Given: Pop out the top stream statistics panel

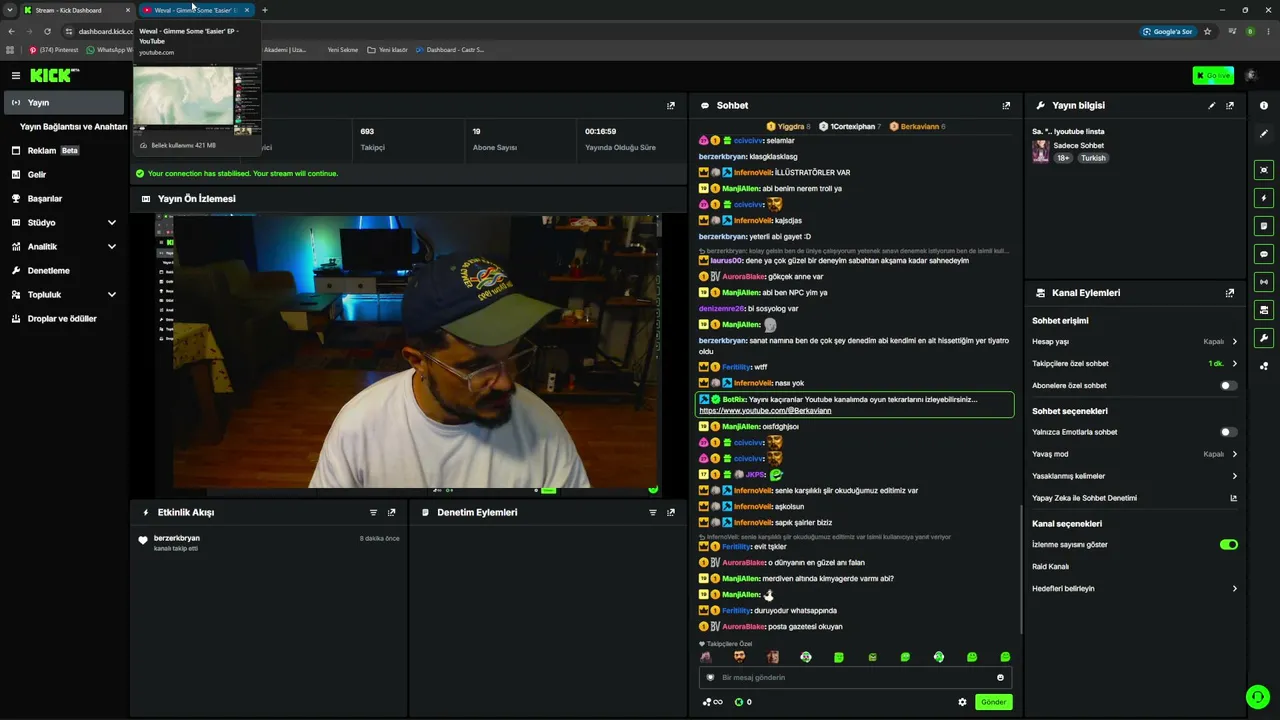Looking at the screenshot, I should click(x=670, y=105).
